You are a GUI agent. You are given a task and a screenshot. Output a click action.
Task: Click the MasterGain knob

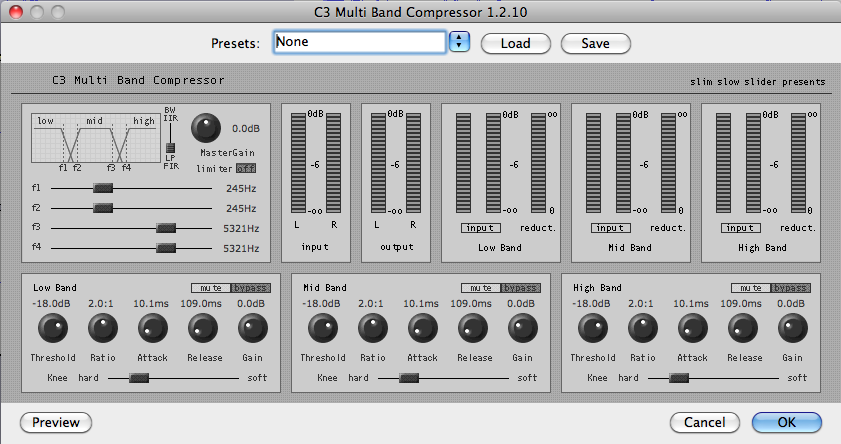tap(206, 127)
